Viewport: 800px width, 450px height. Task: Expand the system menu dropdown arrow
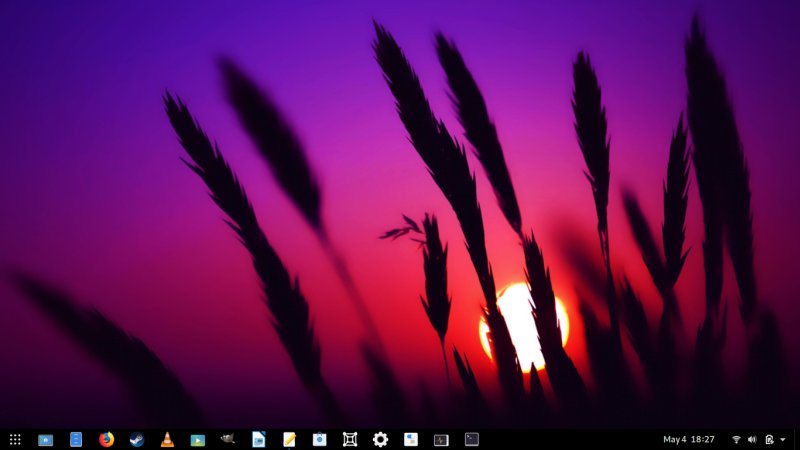tap(783, 439)
